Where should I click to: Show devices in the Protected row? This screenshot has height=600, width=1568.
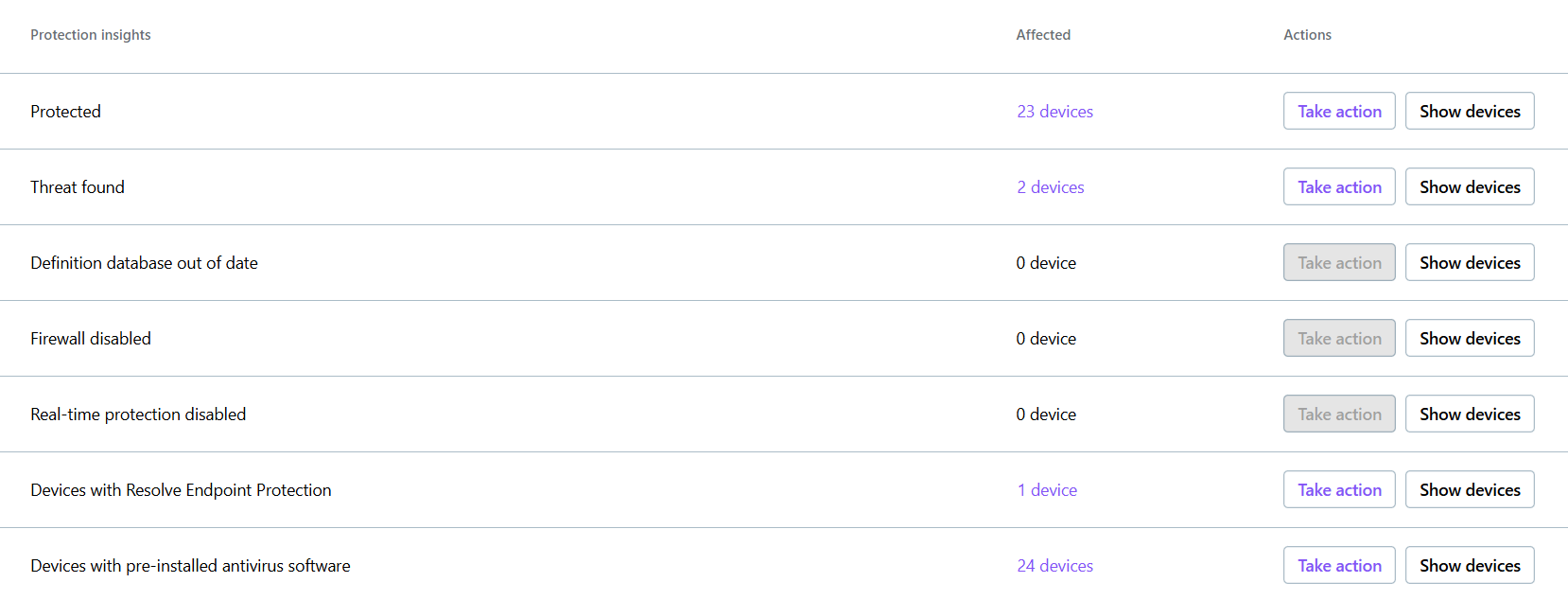1469,111
